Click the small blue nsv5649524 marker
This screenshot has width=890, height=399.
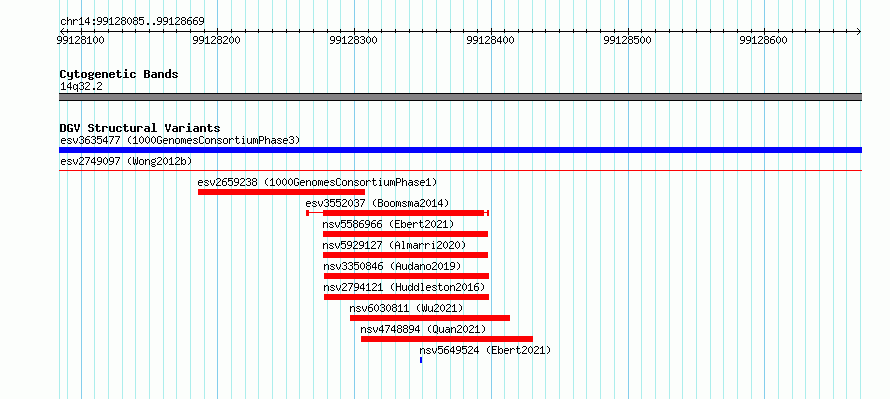421,360
